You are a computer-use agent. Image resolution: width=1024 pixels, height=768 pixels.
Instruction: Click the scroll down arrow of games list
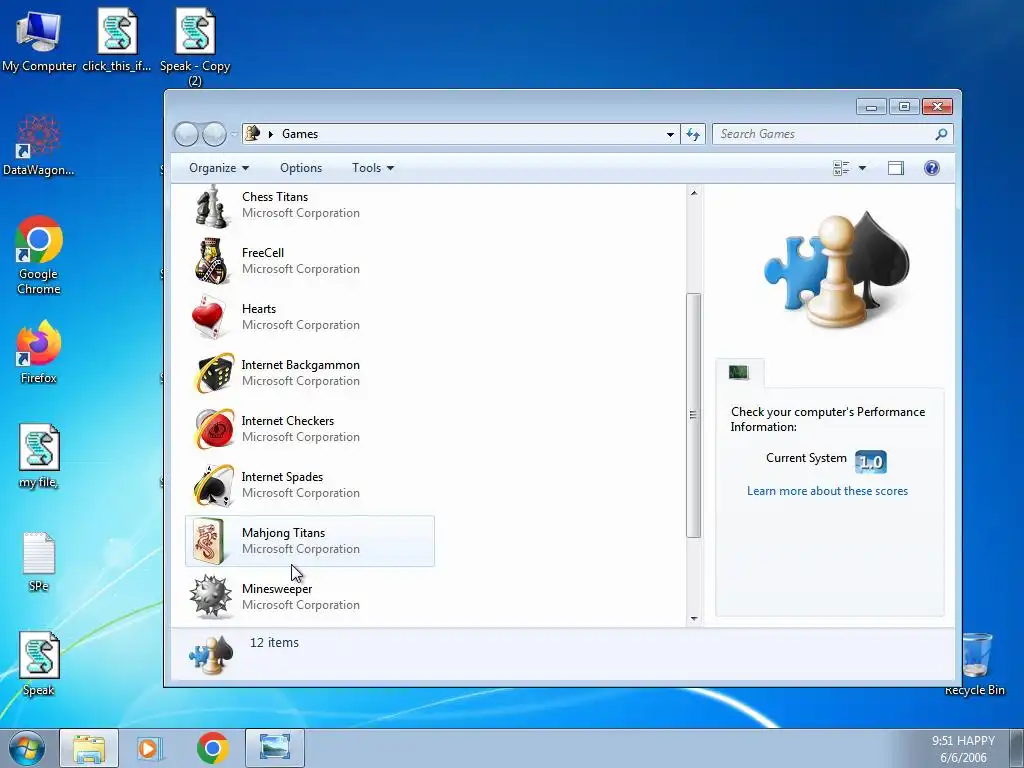694,618
